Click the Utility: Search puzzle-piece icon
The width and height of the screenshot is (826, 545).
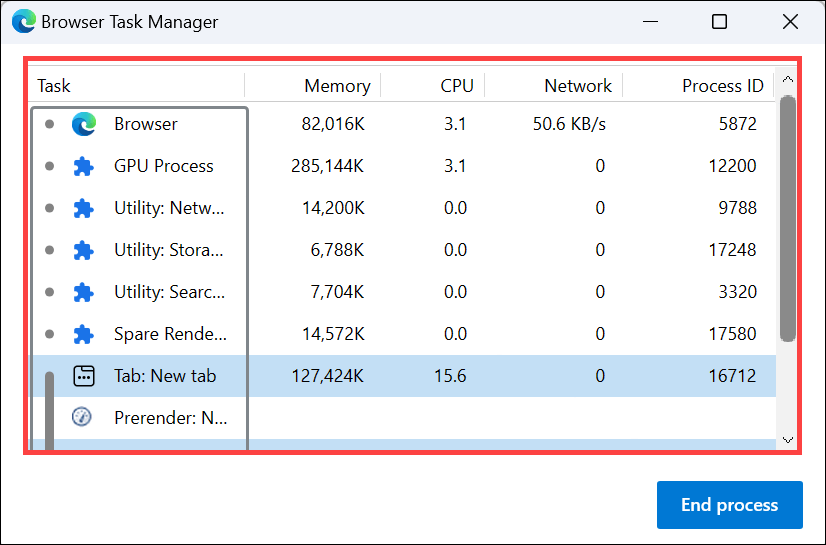83,292
